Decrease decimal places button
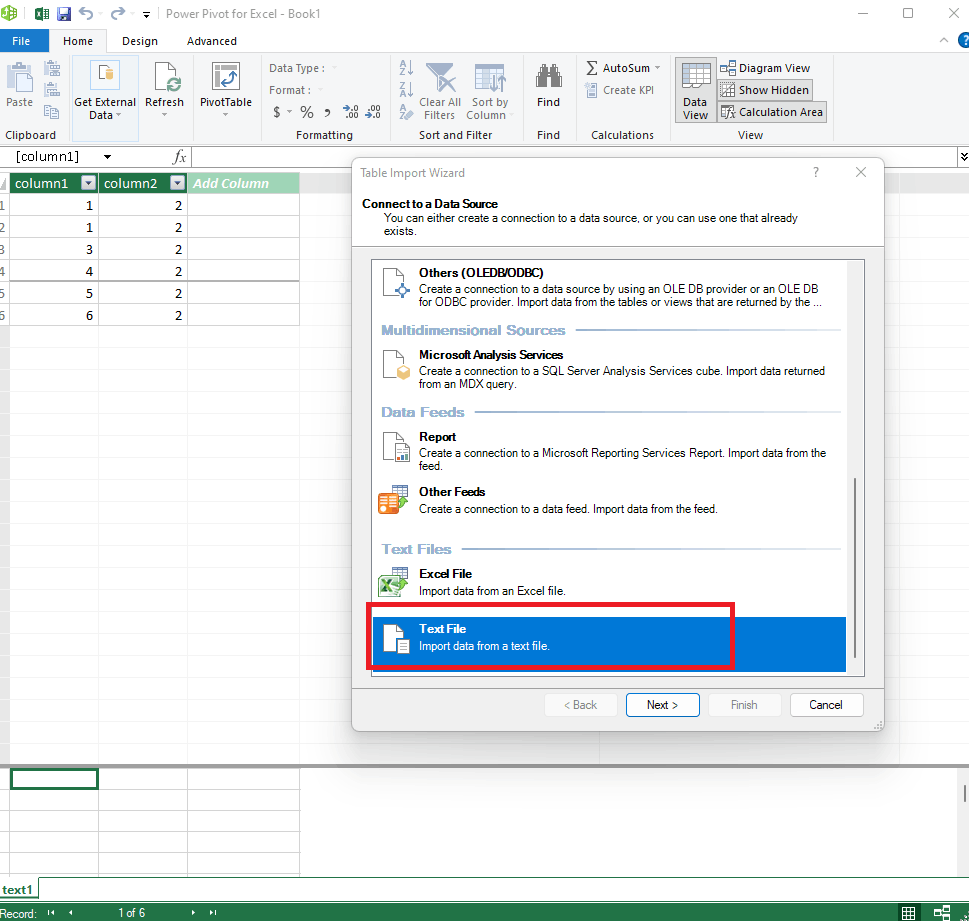The width and height of the screenshot is (969, 921). tap(373, 112)
